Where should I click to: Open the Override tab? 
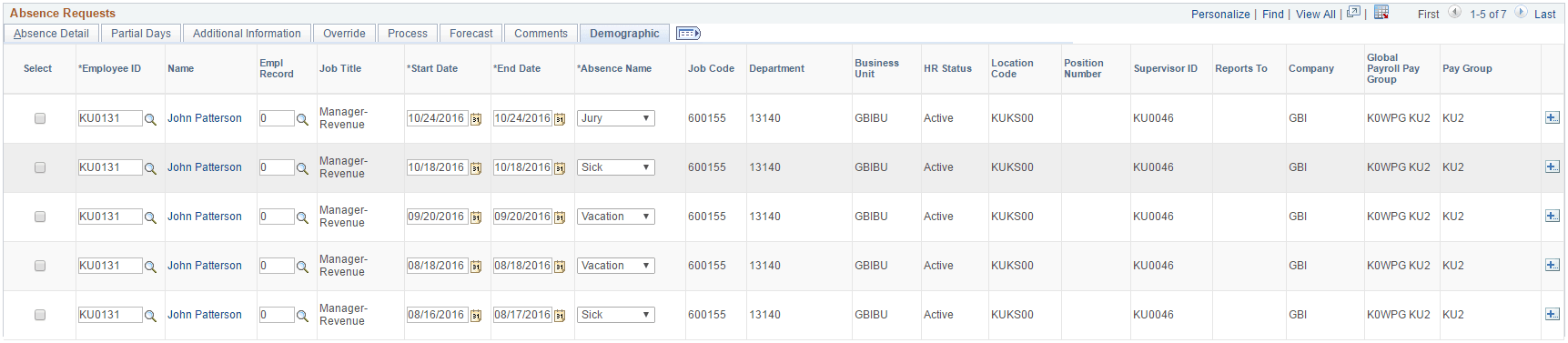tap(344, 34)
